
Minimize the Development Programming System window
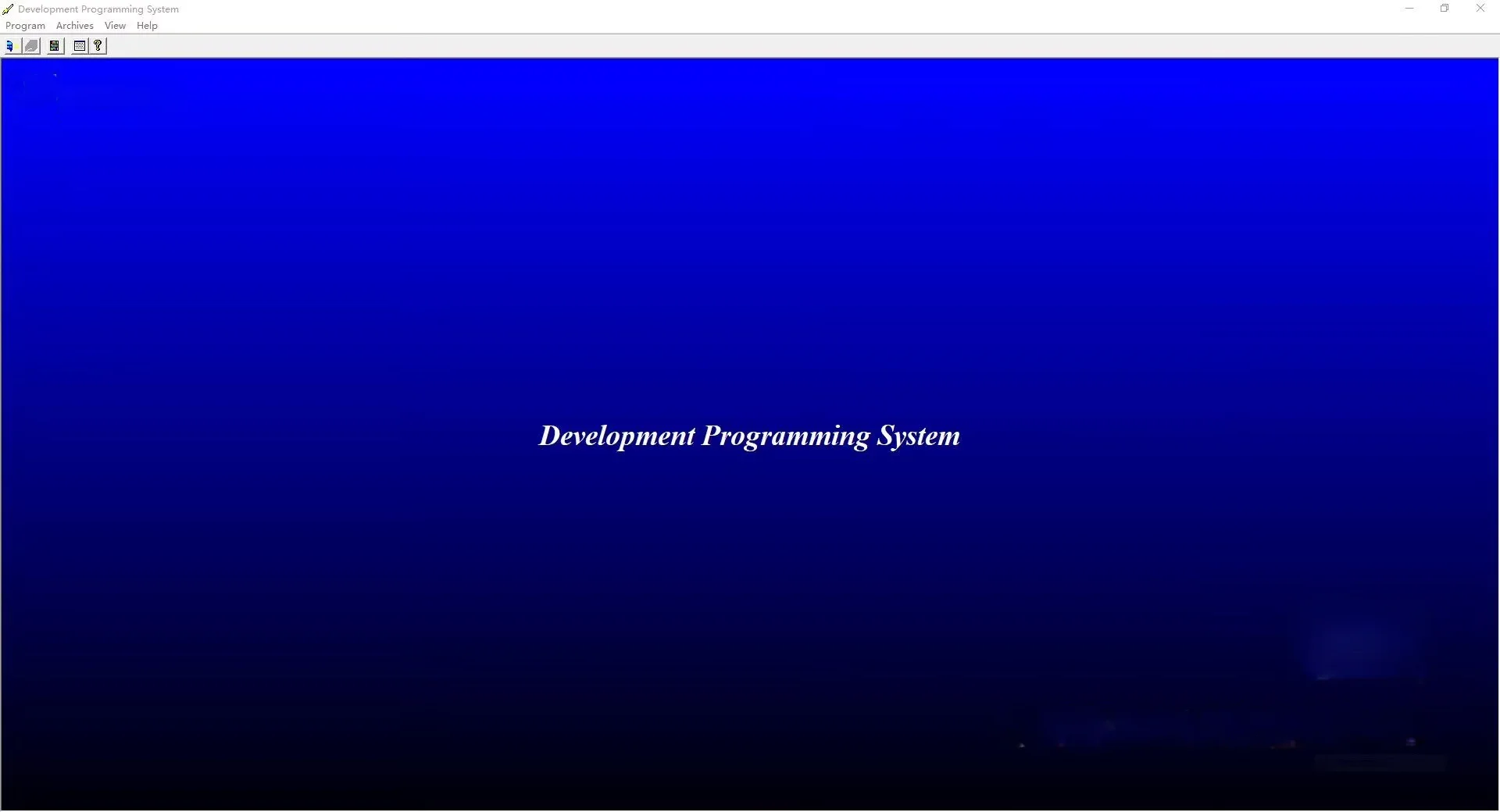pyautogui.click(x=1409, y=9)
